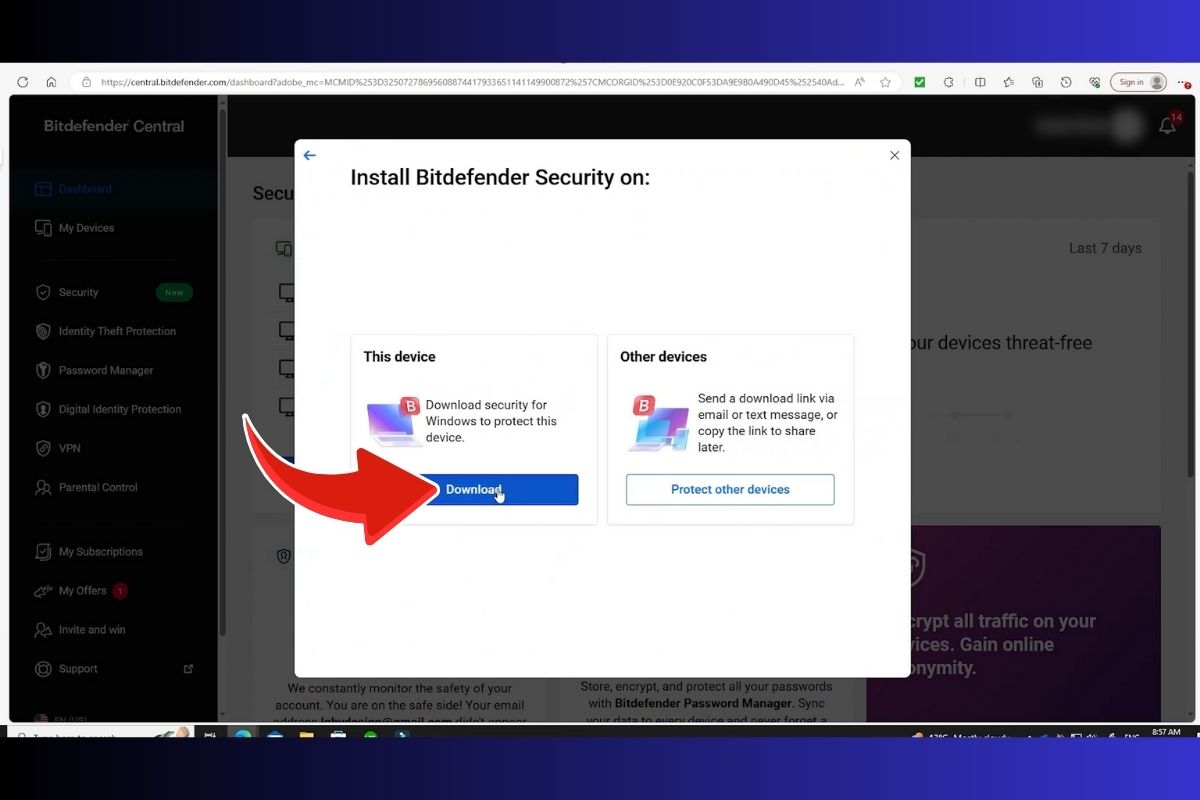This screenshot has width=1200, height=800.
Task: Click the VPN shield icon in sidebar
Action: click(x=43, y=448)
